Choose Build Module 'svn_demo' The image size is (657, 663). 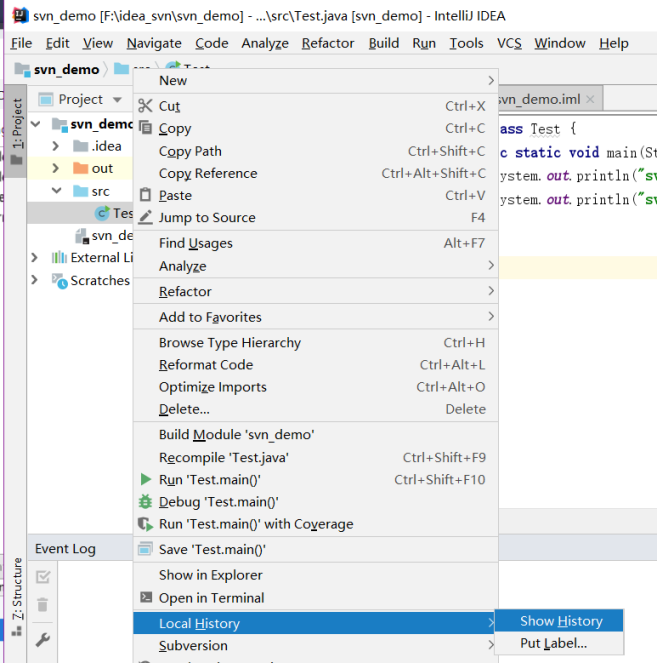pyautogui.click(x=315, y=435)
